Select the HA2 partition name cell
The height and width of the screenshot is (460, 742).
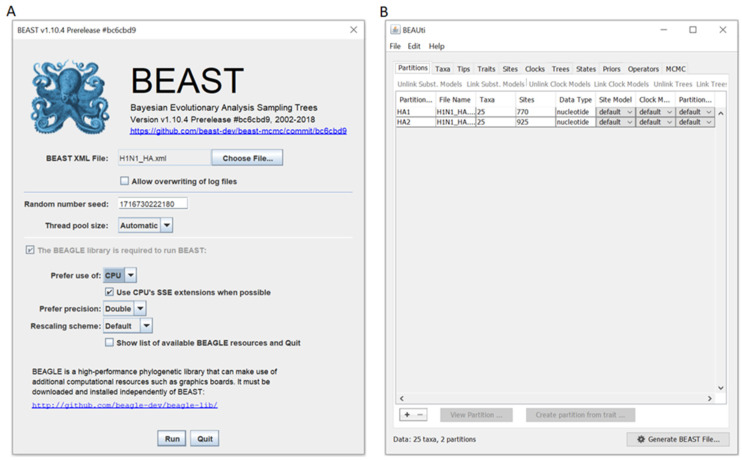[x=415, y=122]
